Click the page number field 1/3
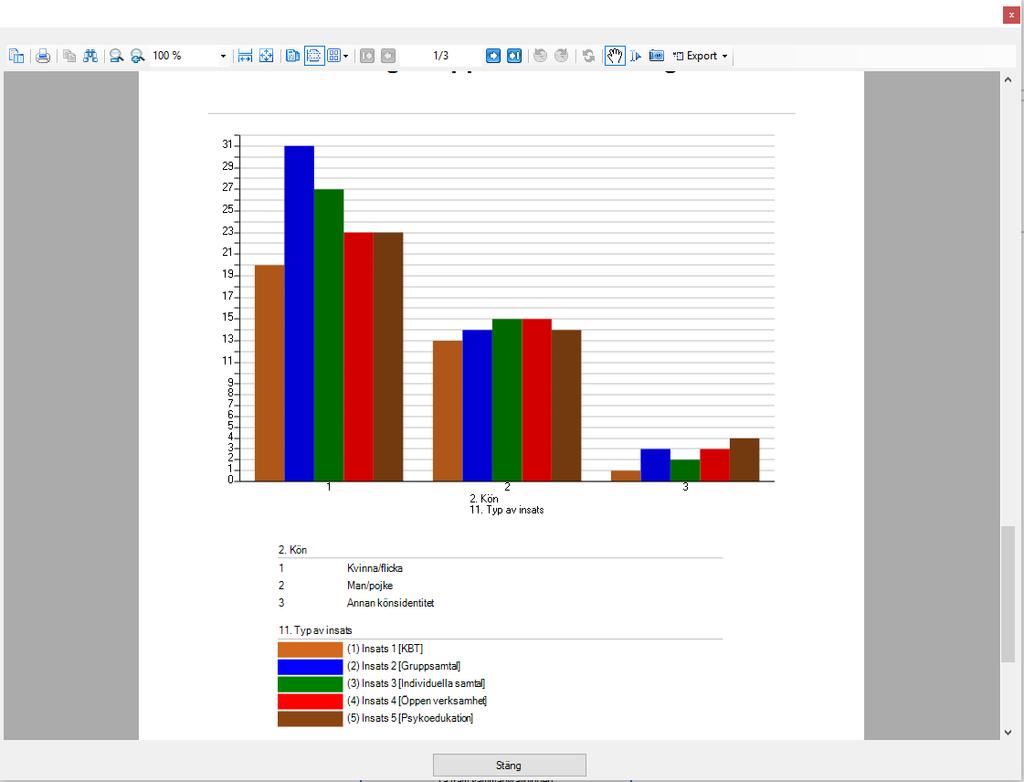Viewport: 1024px width, 782px height. 441,56
